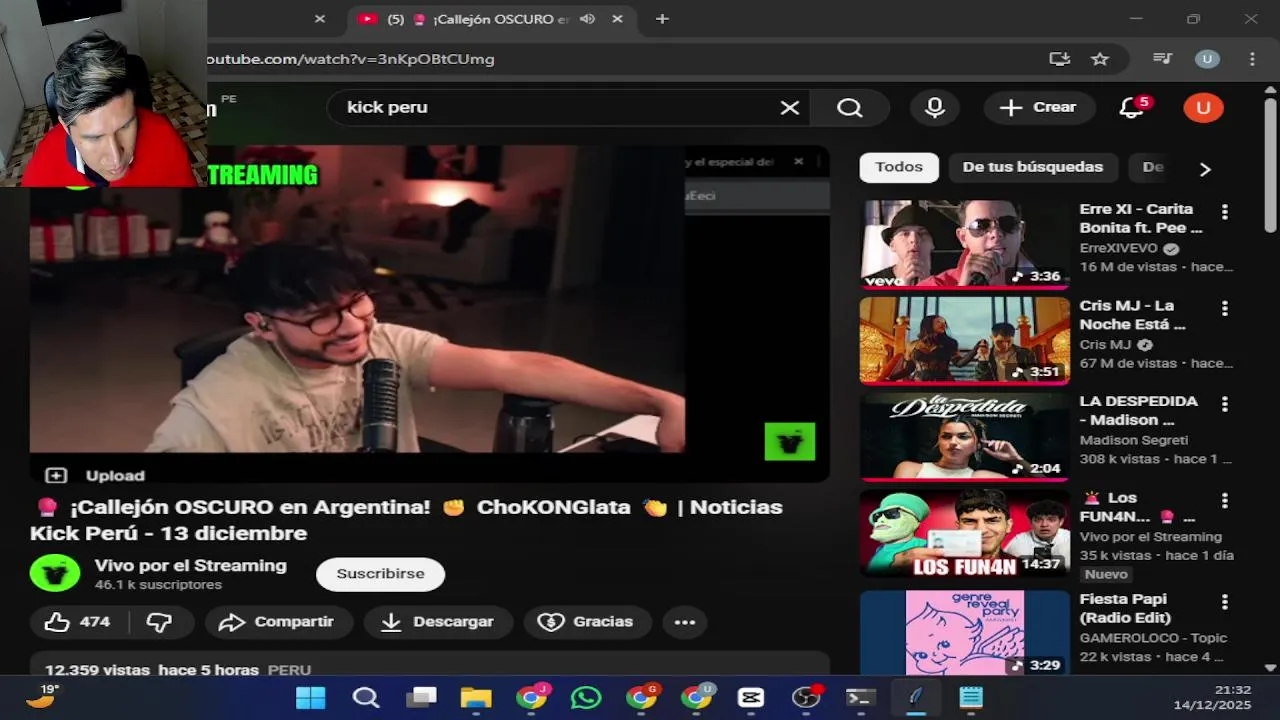Screen dimensions: 1280x720
Task: Open Notepad from the taskbar
Action: [x=970, y=697]
